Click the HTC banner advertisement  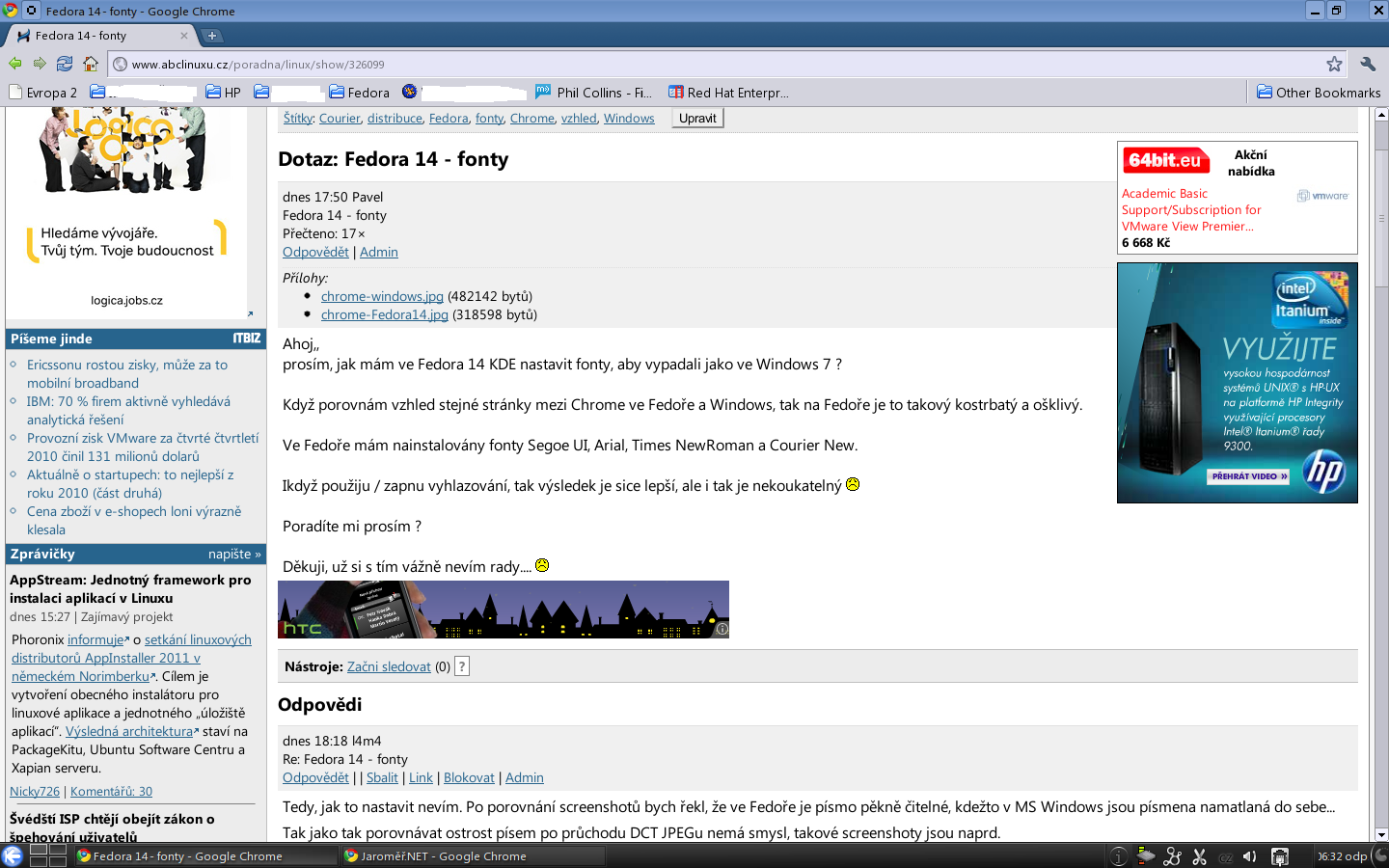[504, 610]
